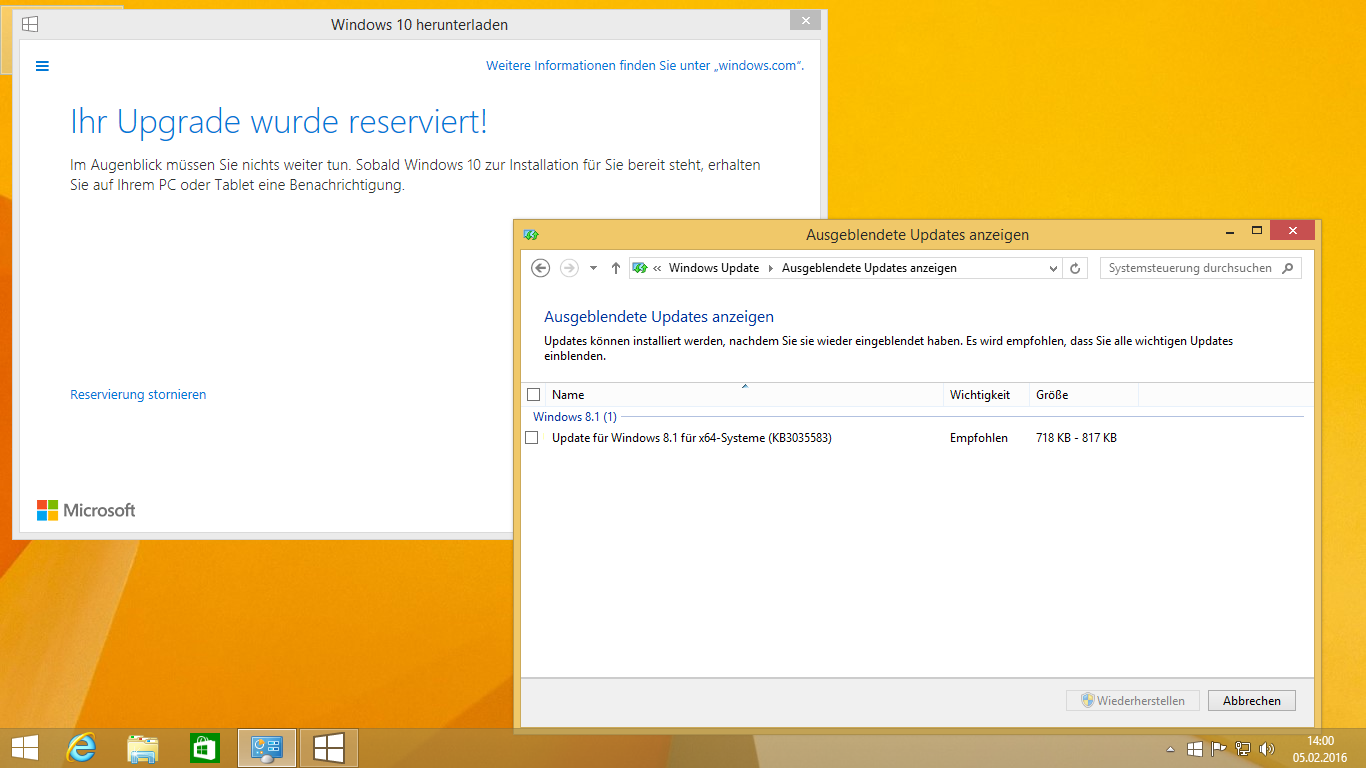Check the select-all checkbox in header
Viewport: 1366px width, 768px height.
(x=533, y=395)
